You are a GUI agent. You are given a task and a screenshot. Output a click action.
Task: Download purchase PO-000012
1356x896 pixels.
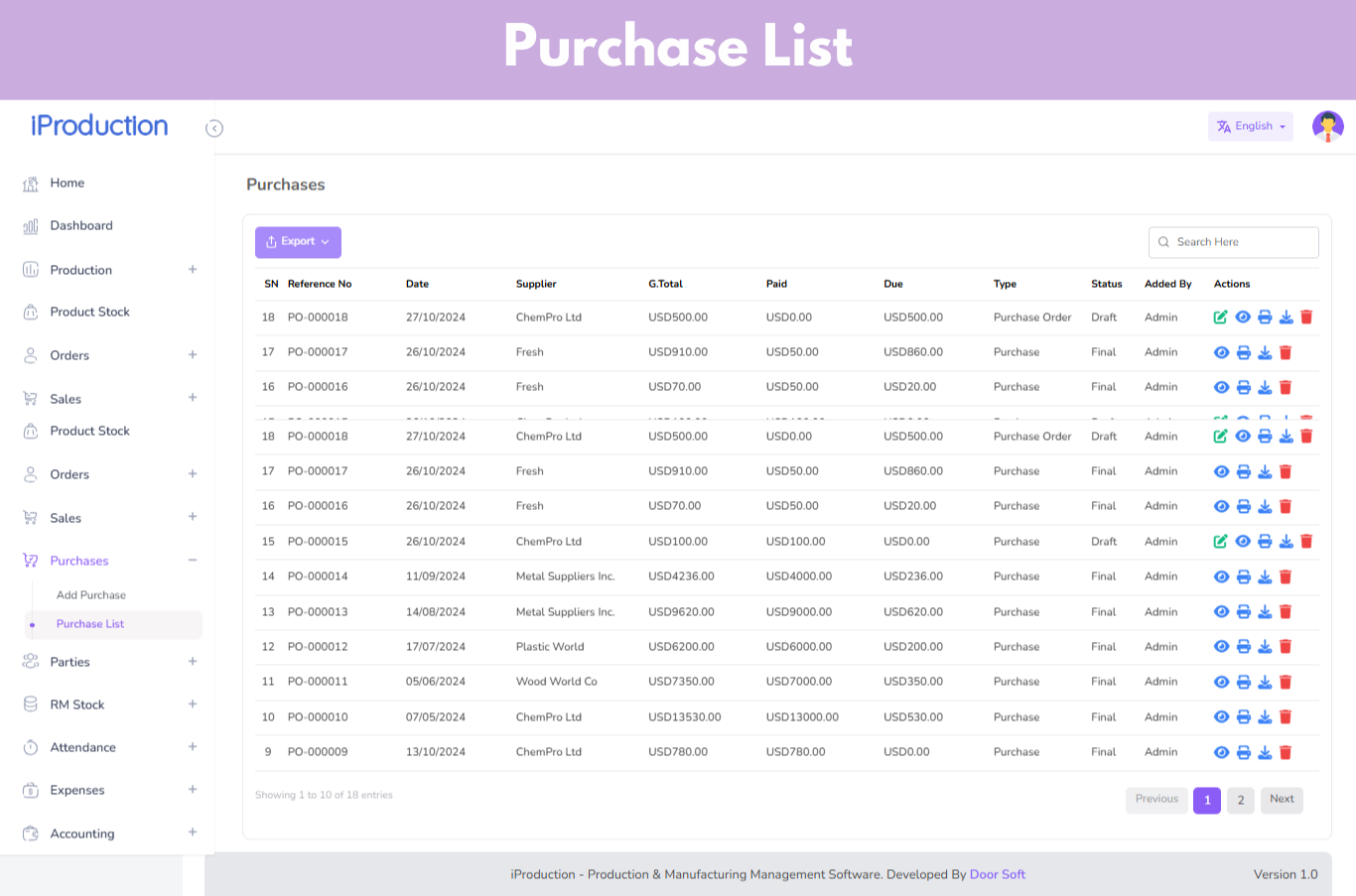coord(1265,647)
